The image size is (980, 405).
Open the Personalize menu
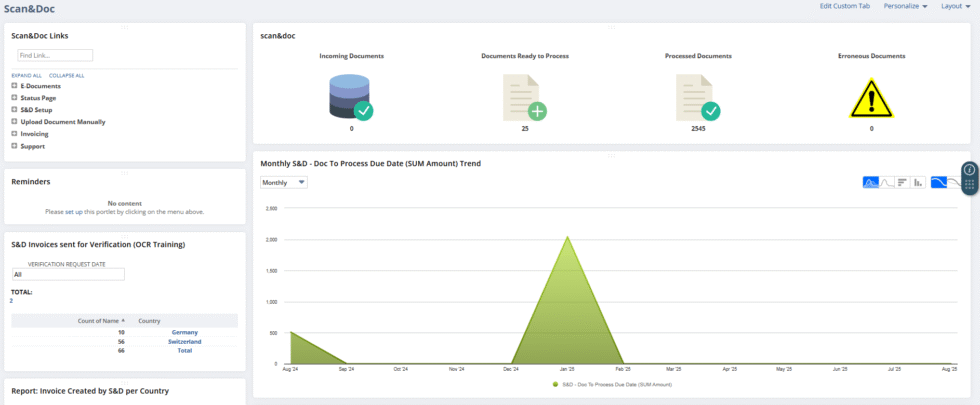[906, 6]
